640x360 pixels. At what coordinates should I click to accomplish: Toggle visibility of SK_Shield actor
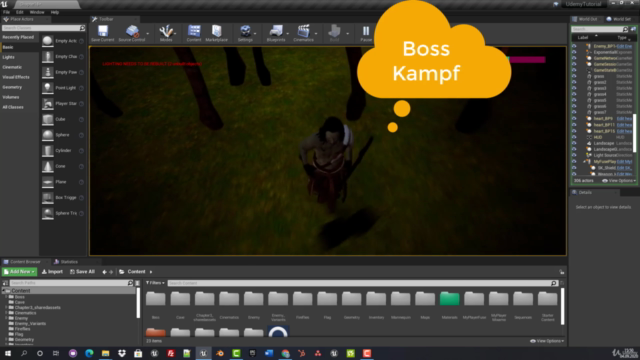pos(574,168)
